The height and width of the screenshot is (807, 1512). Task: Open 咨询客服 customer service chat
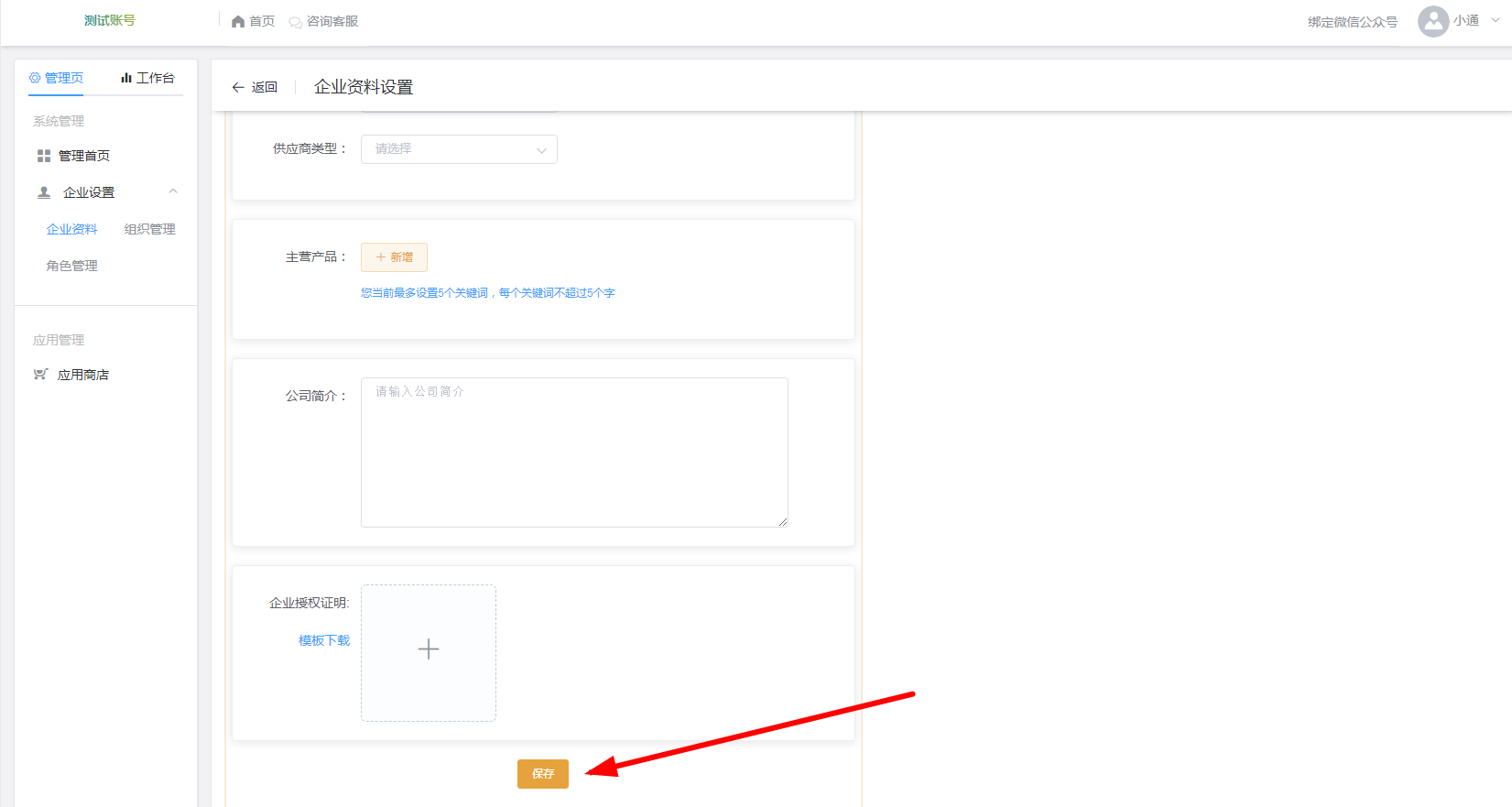click(x=323, y=21)
